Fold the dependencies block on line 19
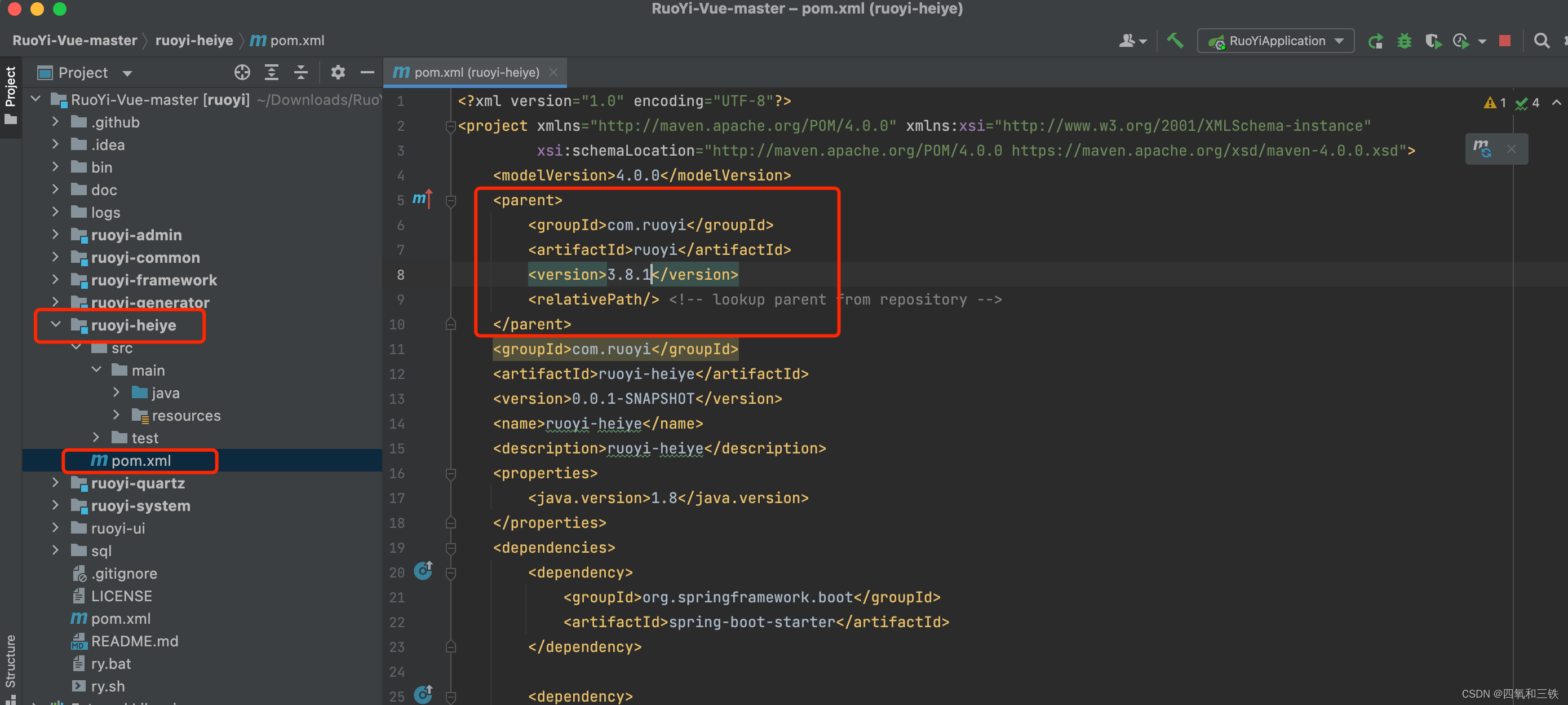This screenshot has width=1568, height=705. click(451, 548)
